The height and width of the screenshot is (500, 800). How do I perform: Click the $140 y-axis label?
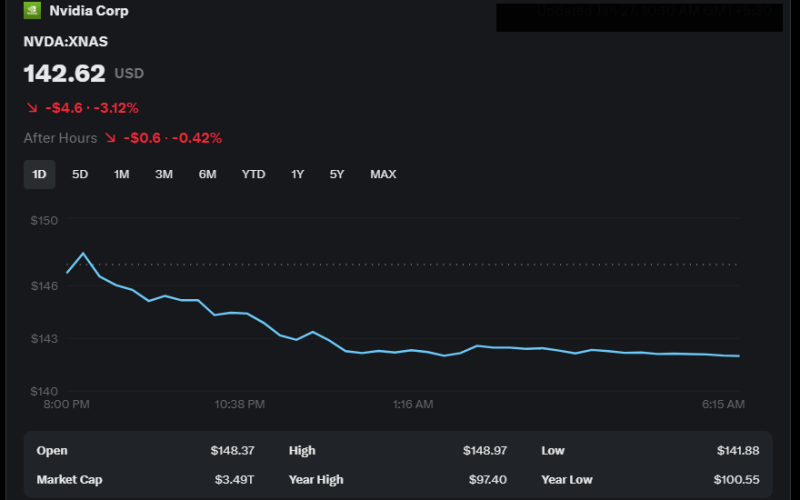coord(44,391)
